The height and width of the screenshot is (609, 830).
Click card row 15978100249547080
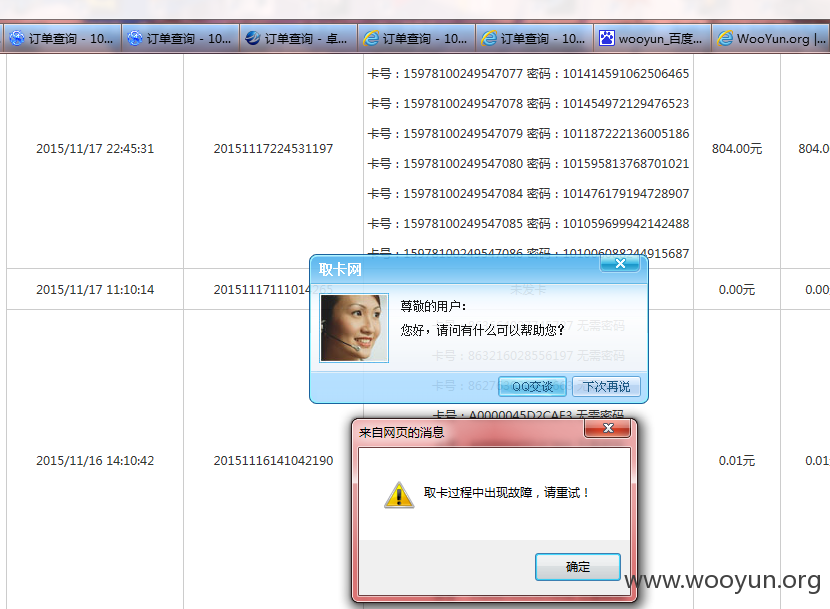pyautogui.click(x=528, y=164)
